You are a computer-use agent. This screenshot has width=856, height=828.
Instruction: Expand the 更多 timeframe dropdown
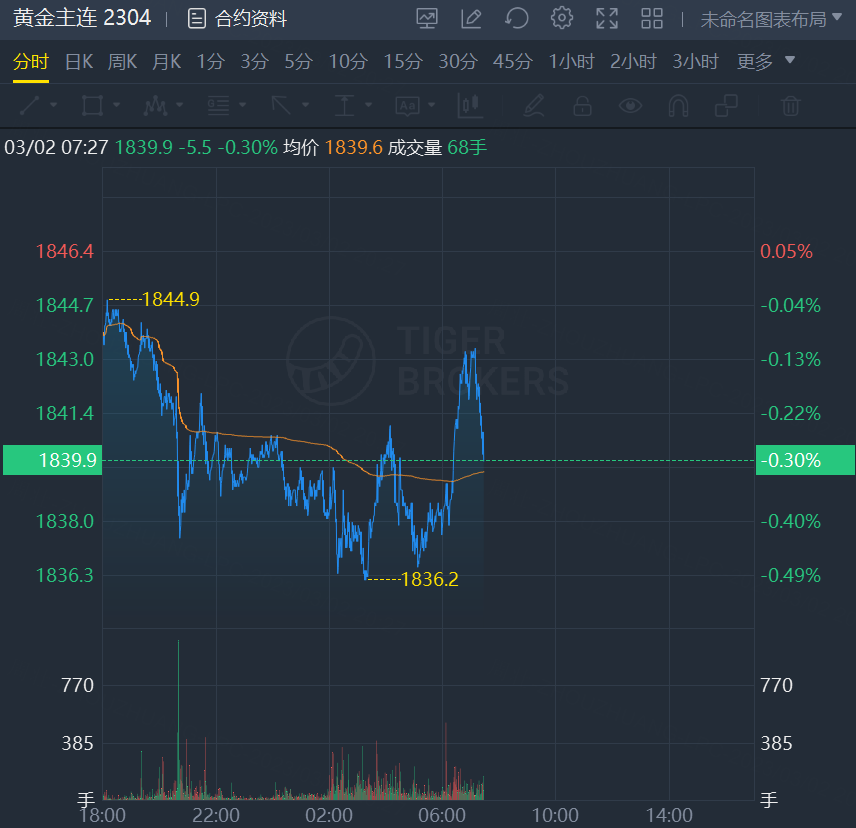[765, 61]
